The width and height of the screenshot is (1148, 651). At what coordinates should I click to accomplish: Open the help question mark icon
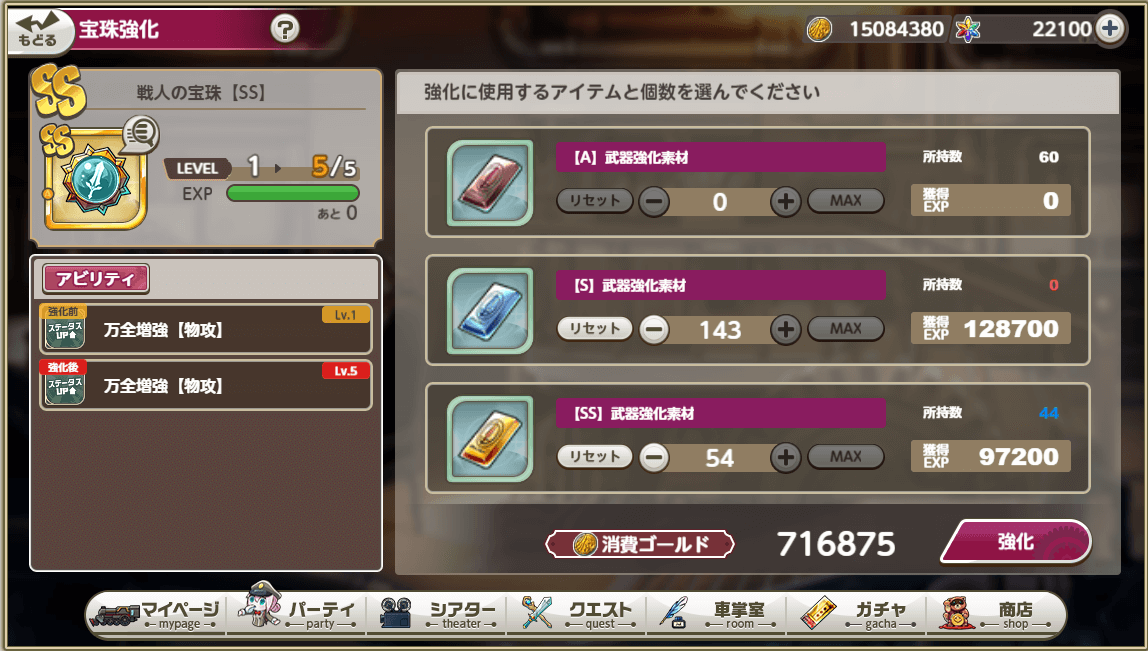284,30
